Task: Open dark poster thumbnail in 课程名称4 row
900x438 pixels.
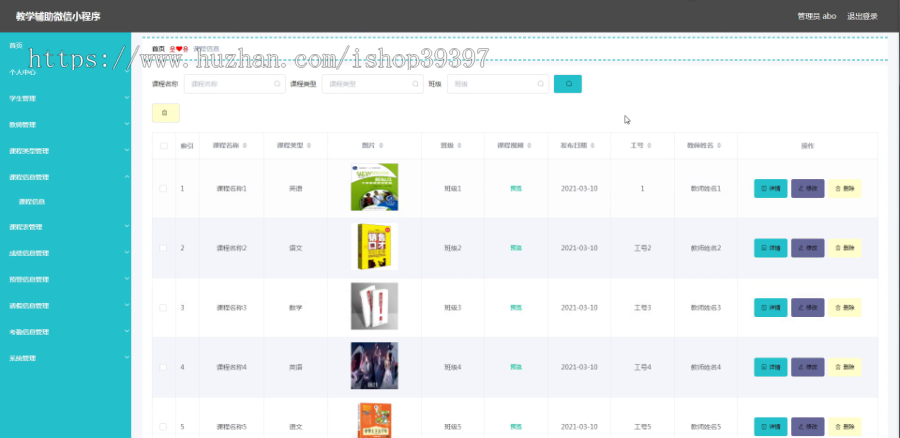Action: pos(374,366)
